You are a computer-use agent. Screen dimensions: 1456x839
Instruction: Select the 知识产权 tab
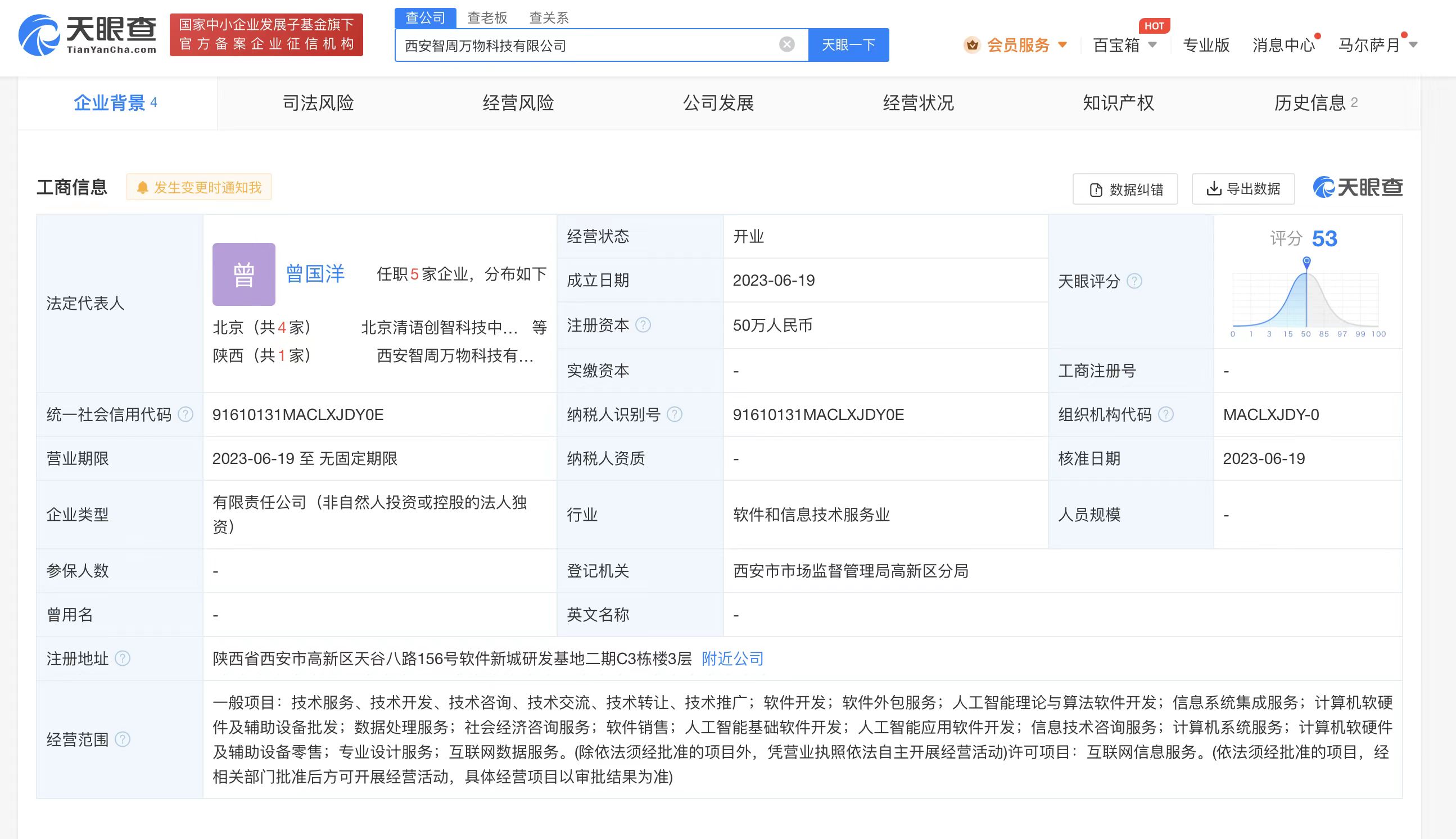coord(1119,102)
